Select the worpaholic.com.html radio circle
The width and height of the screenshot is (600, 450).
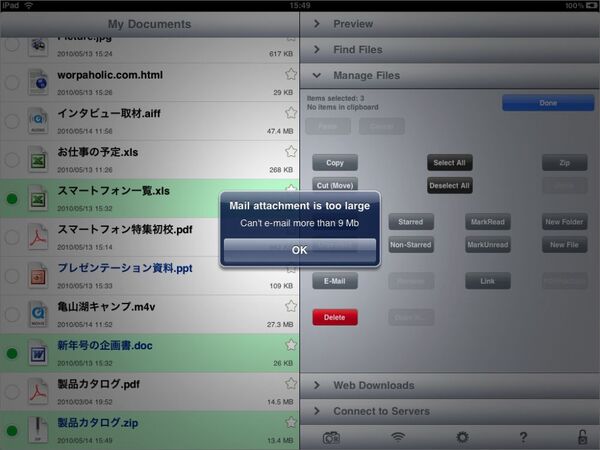click(x=12, y=82)
